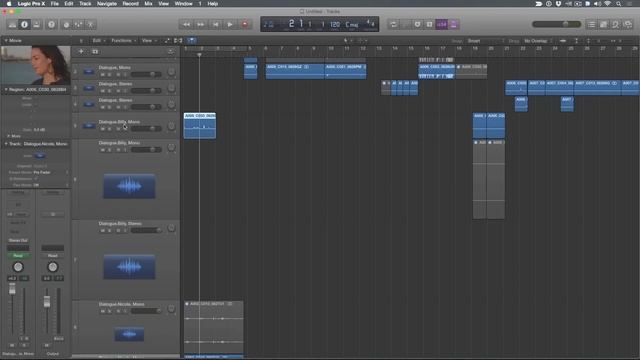Open the Apple menu
This screenshot has height=360, width=640.
click(x=9, y=4)
